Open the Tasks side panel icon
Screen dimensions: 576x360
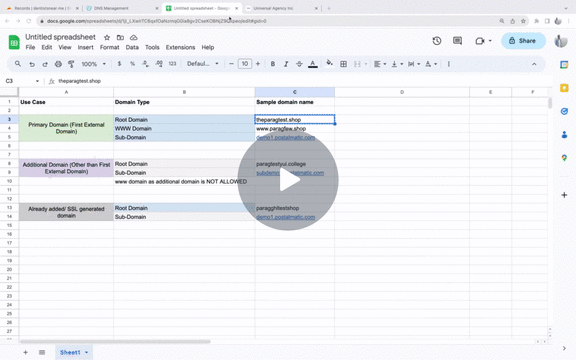pos(564,111)
